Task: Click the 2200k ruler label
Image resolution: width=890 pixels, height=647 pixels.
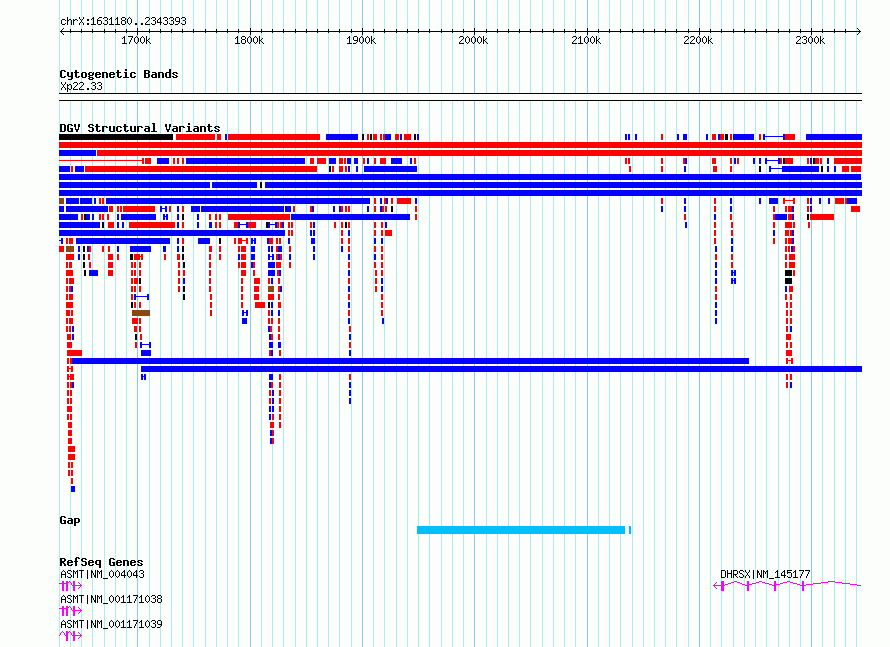Action: [x=698, y=40]
